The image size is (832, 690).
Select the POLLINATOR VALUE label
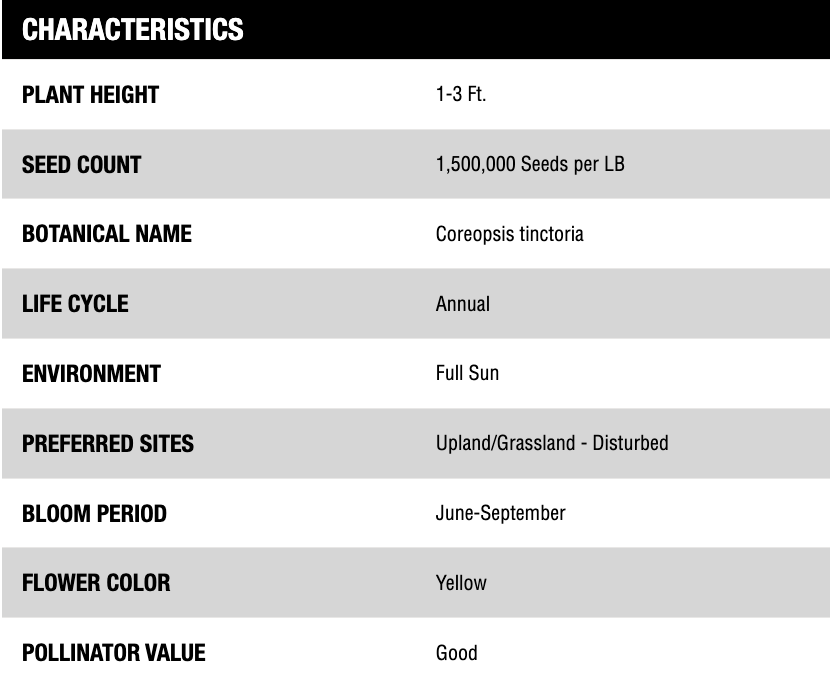click(113, 653)
